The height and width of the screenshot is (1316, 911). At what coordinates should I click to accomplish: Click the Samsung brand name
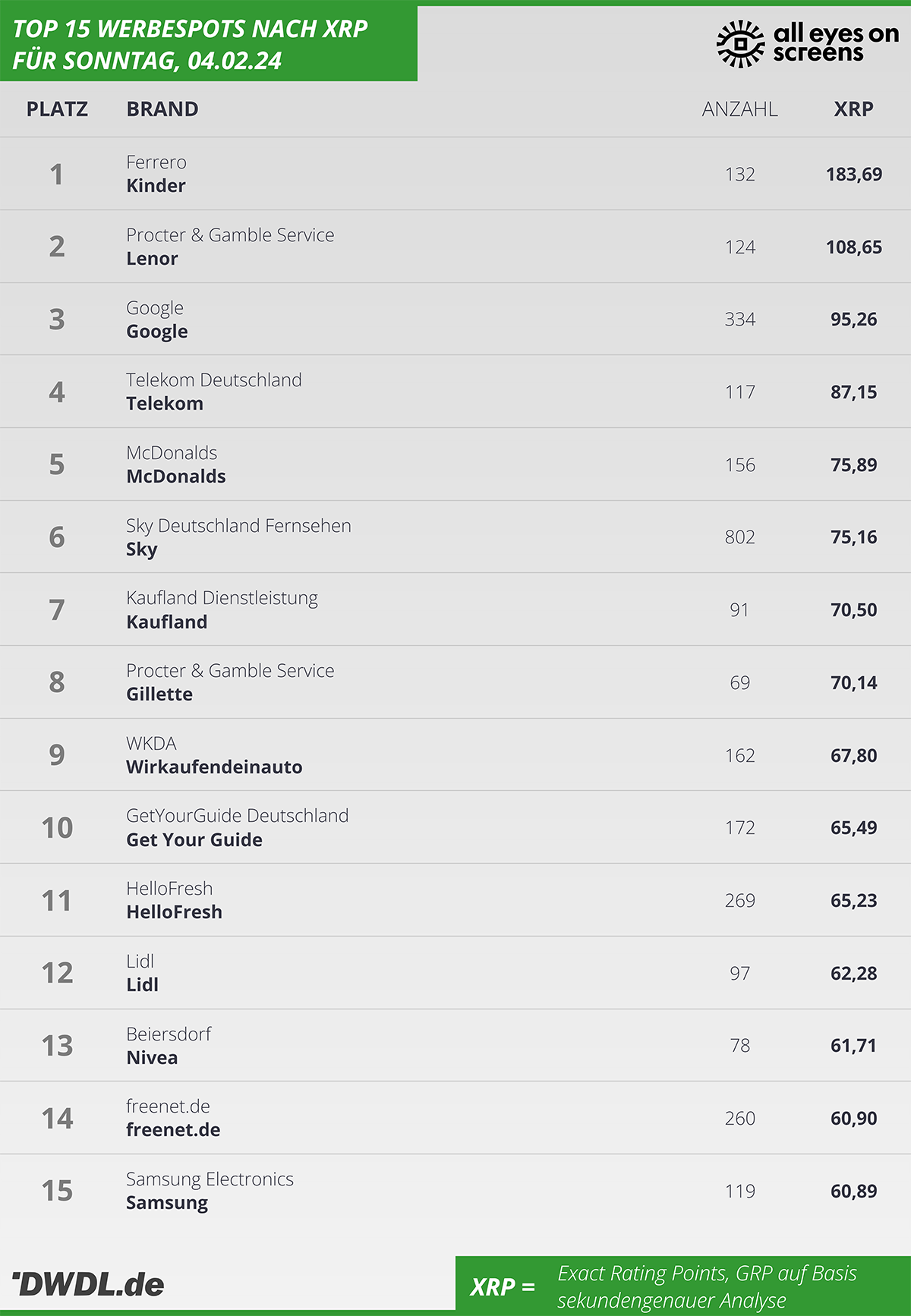167,1204
